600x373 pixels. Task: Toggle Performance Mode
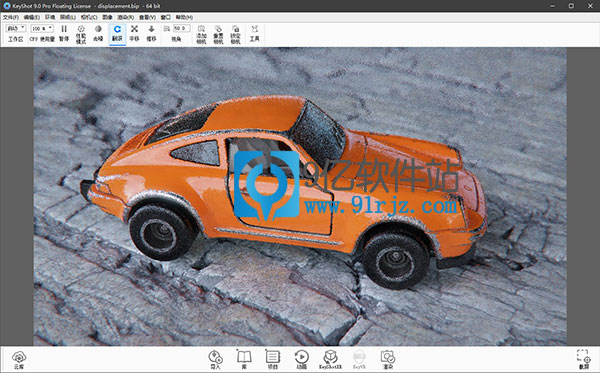coord(81,34)
